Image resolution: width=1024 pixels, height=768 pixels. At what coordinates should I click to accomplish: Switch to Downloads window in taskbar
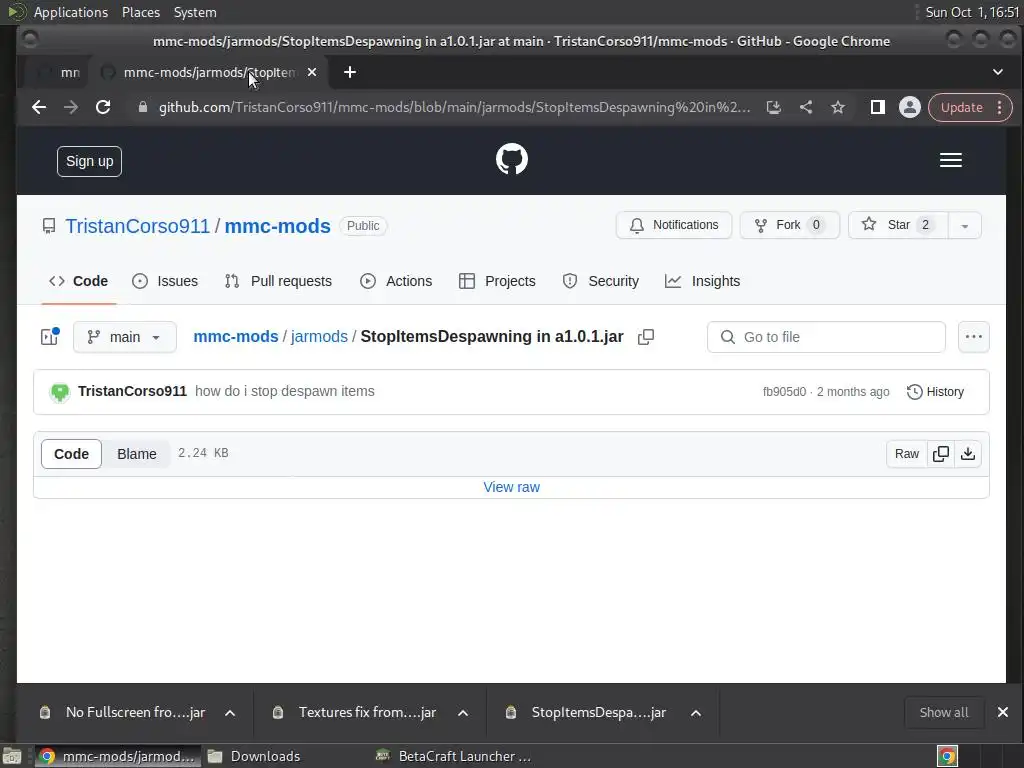pyautogui.click(x=254, y=756)
